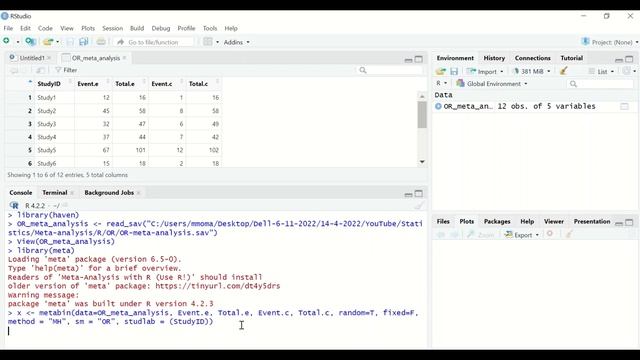Switch to the Background Jobs tab
Screen dimensions: 640x360
pyautogui.click(x=109, y=193)
